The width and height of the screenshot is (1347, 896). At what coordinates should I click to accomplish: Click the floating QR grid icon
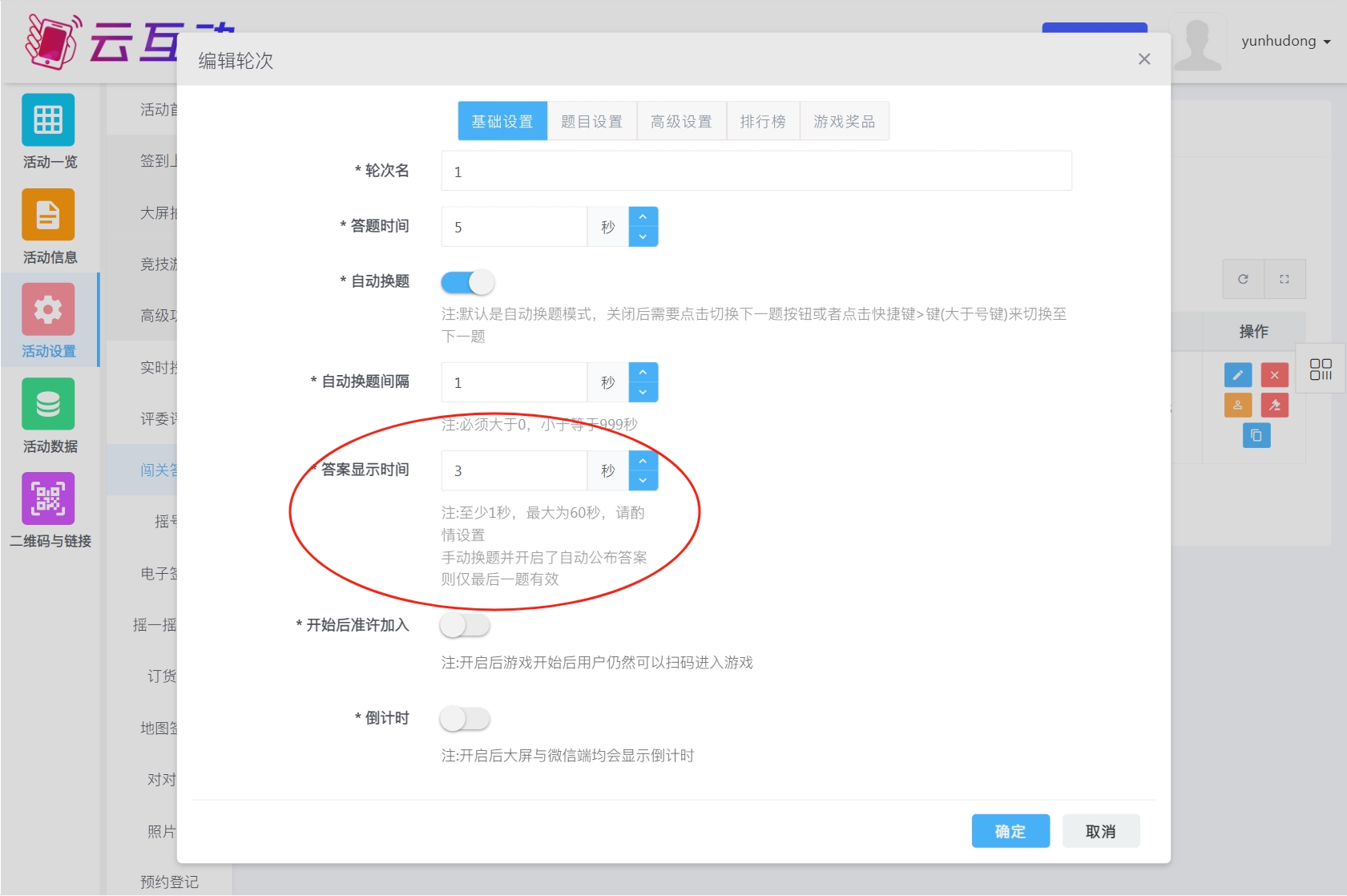click(x=1321, y=369)
